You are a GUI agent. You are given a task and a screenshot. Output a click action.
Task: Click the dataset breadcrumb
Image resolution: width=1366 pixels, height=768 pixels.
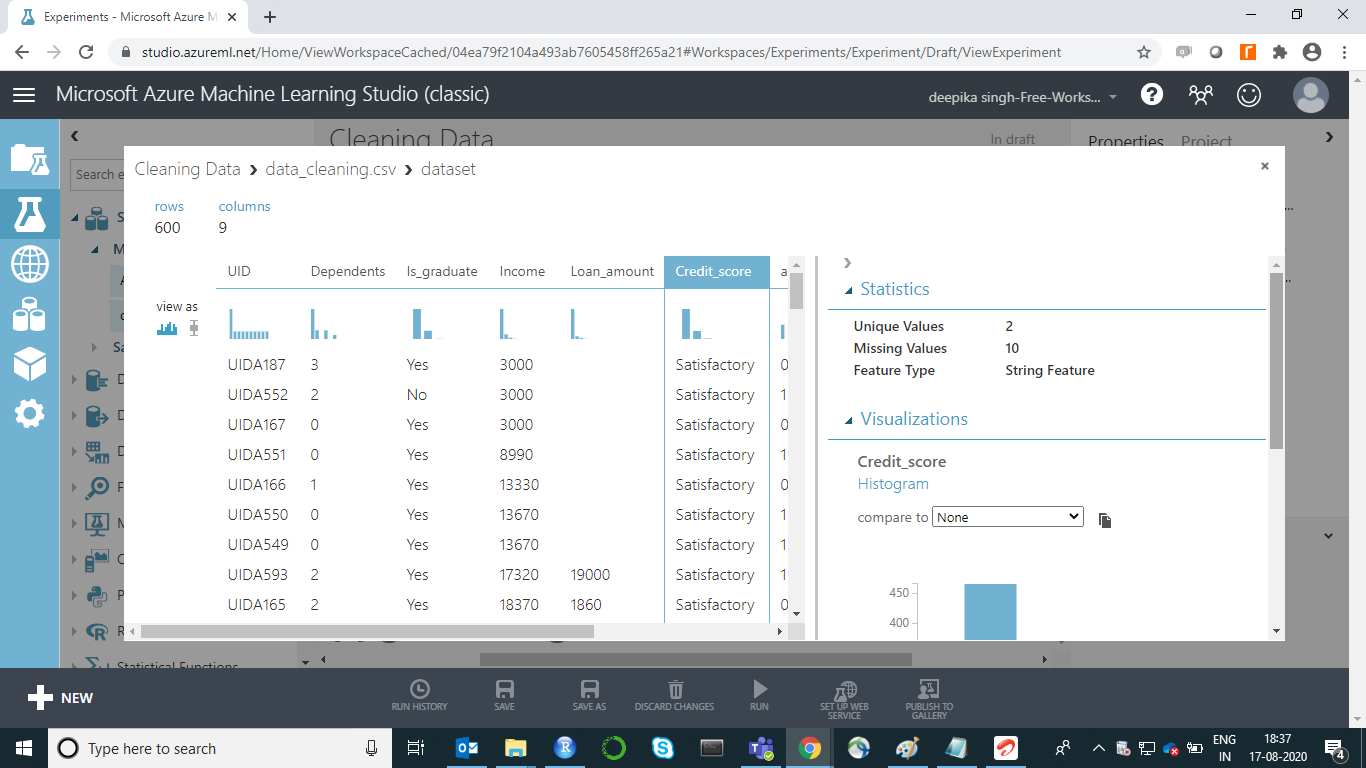pyautogui.click(x=448, y=169)
